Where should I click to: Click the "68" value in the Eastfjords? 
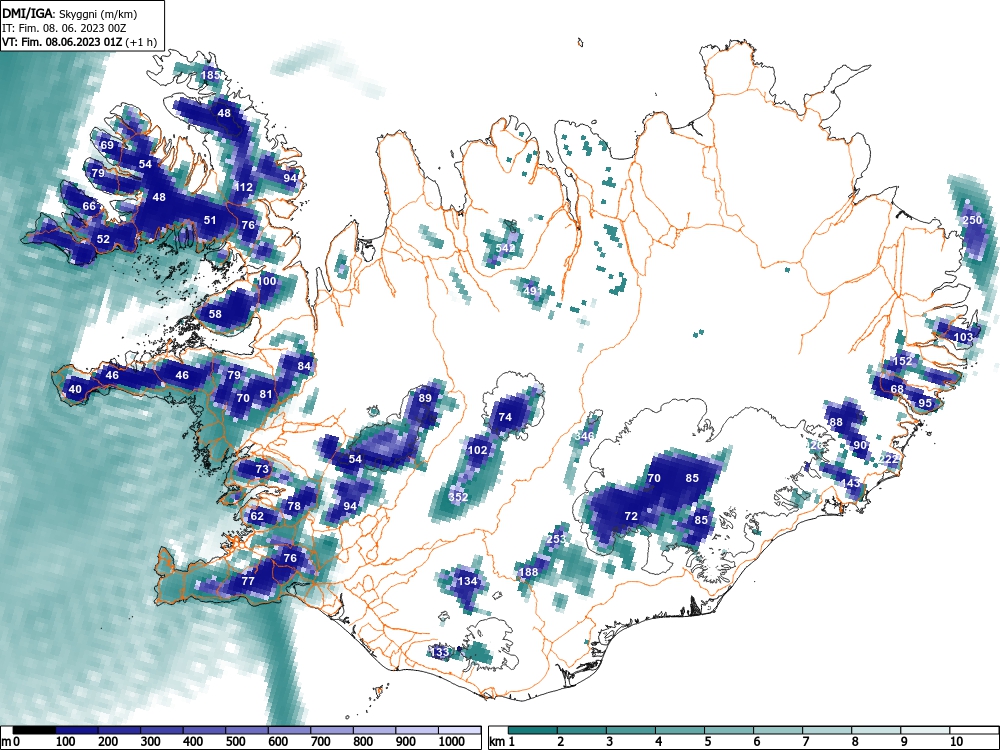pos(897,389)
